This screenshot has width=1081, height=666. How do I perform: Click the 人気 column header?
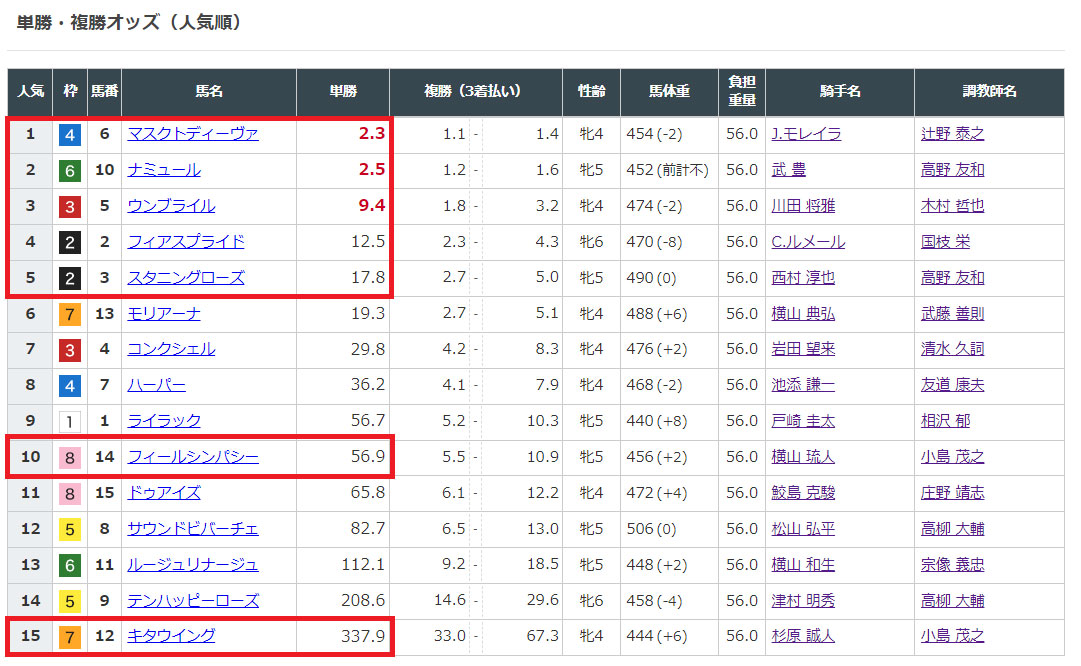(30, 91)
